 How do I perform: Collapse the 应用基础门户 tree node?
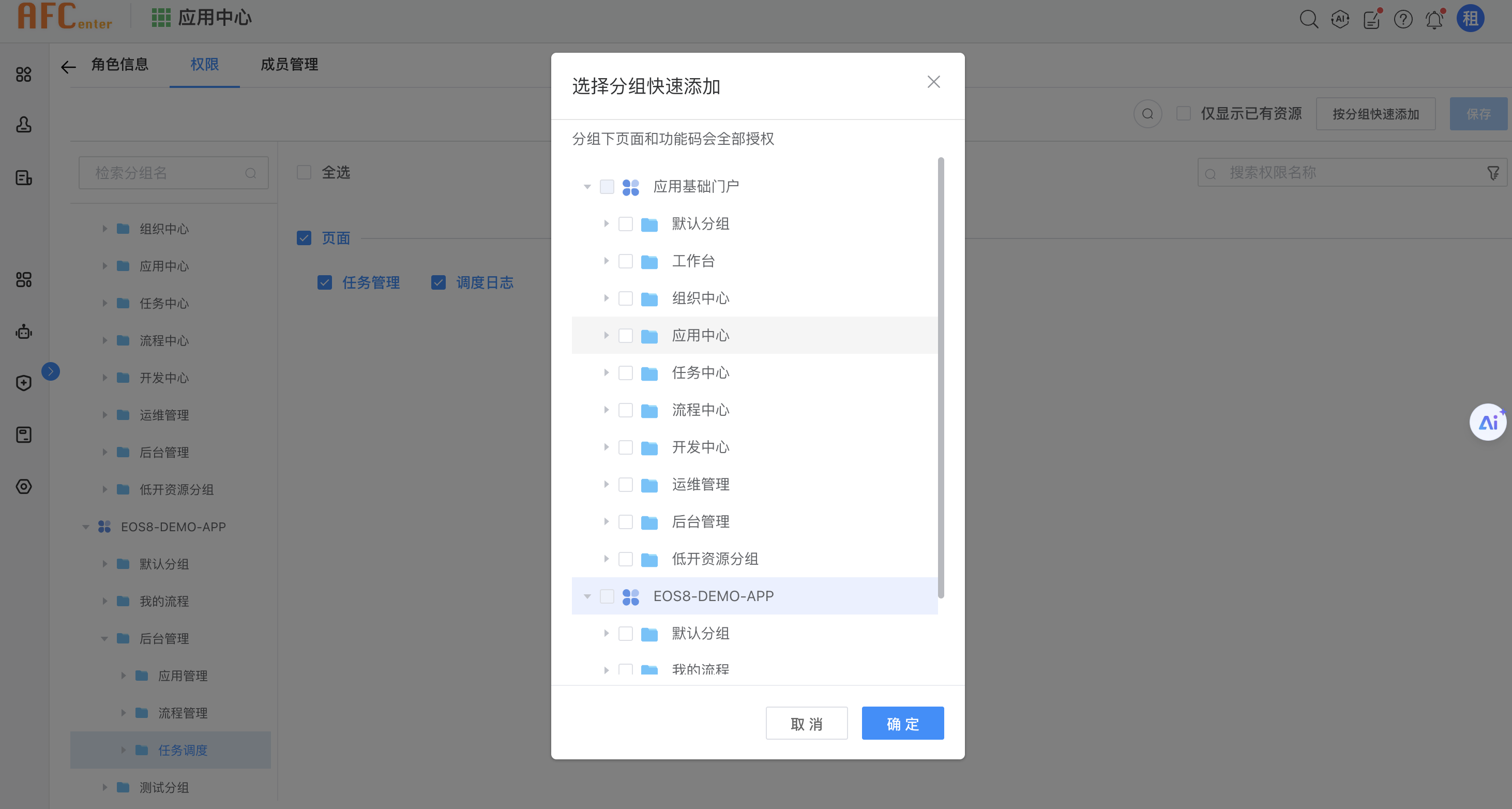coord(587,187)
